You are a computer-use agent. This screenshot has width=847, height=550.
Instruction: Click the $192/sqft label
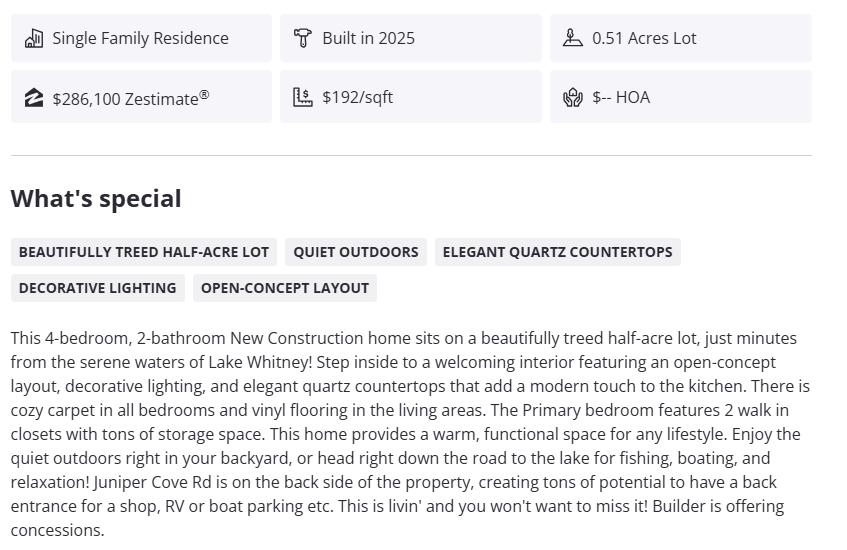357,97
